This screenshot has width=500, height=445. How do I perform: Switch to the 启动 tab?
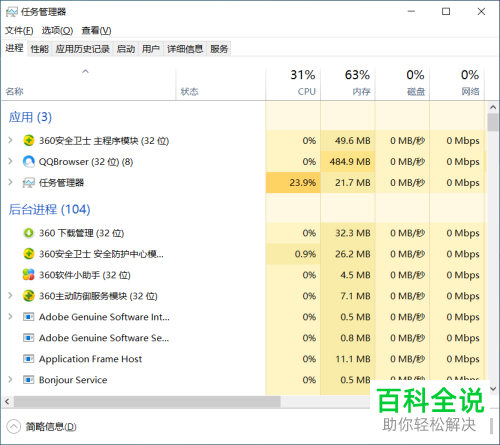126,49
